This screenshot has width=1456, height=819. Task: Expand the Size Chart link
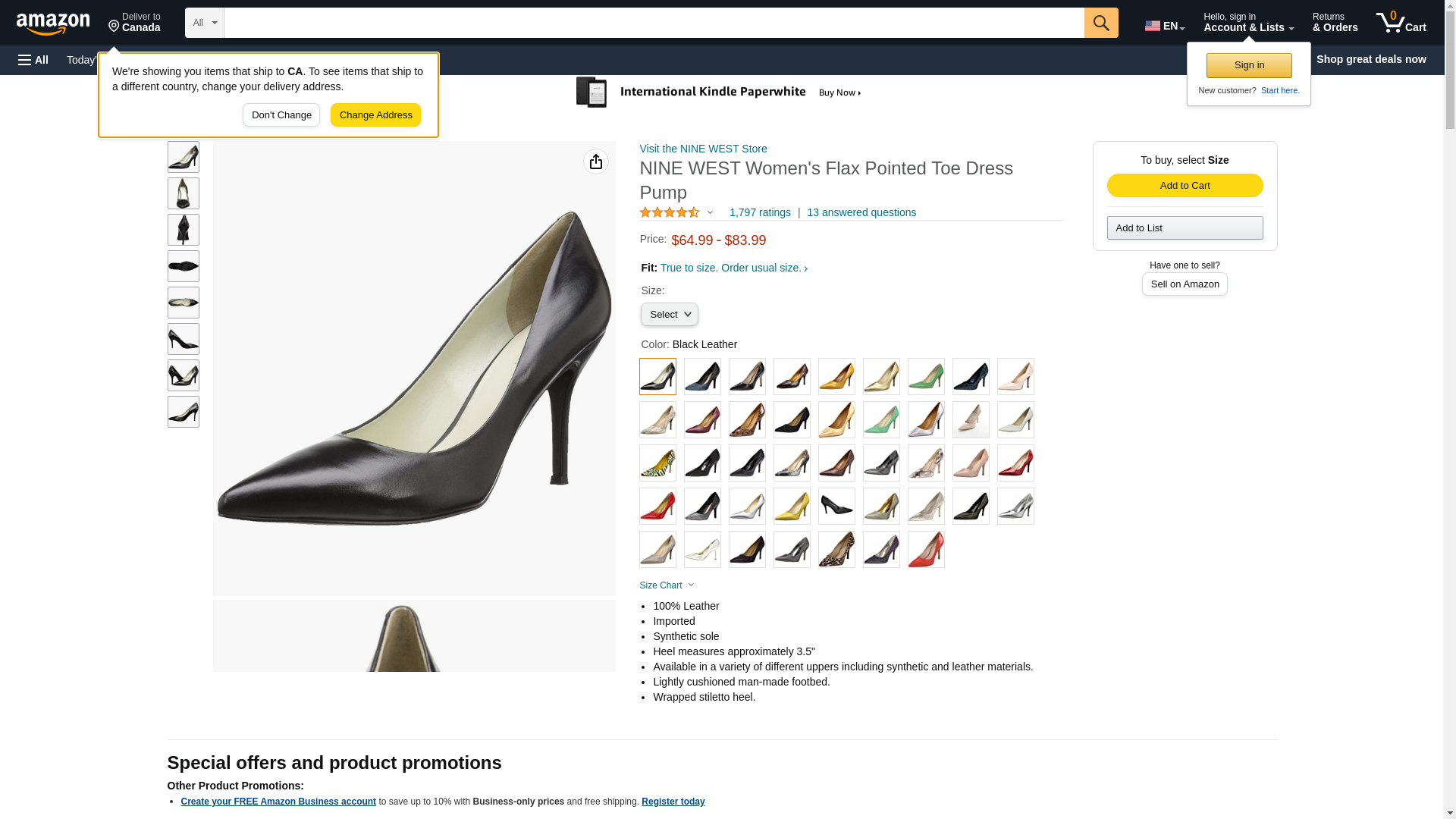(666, 585)
